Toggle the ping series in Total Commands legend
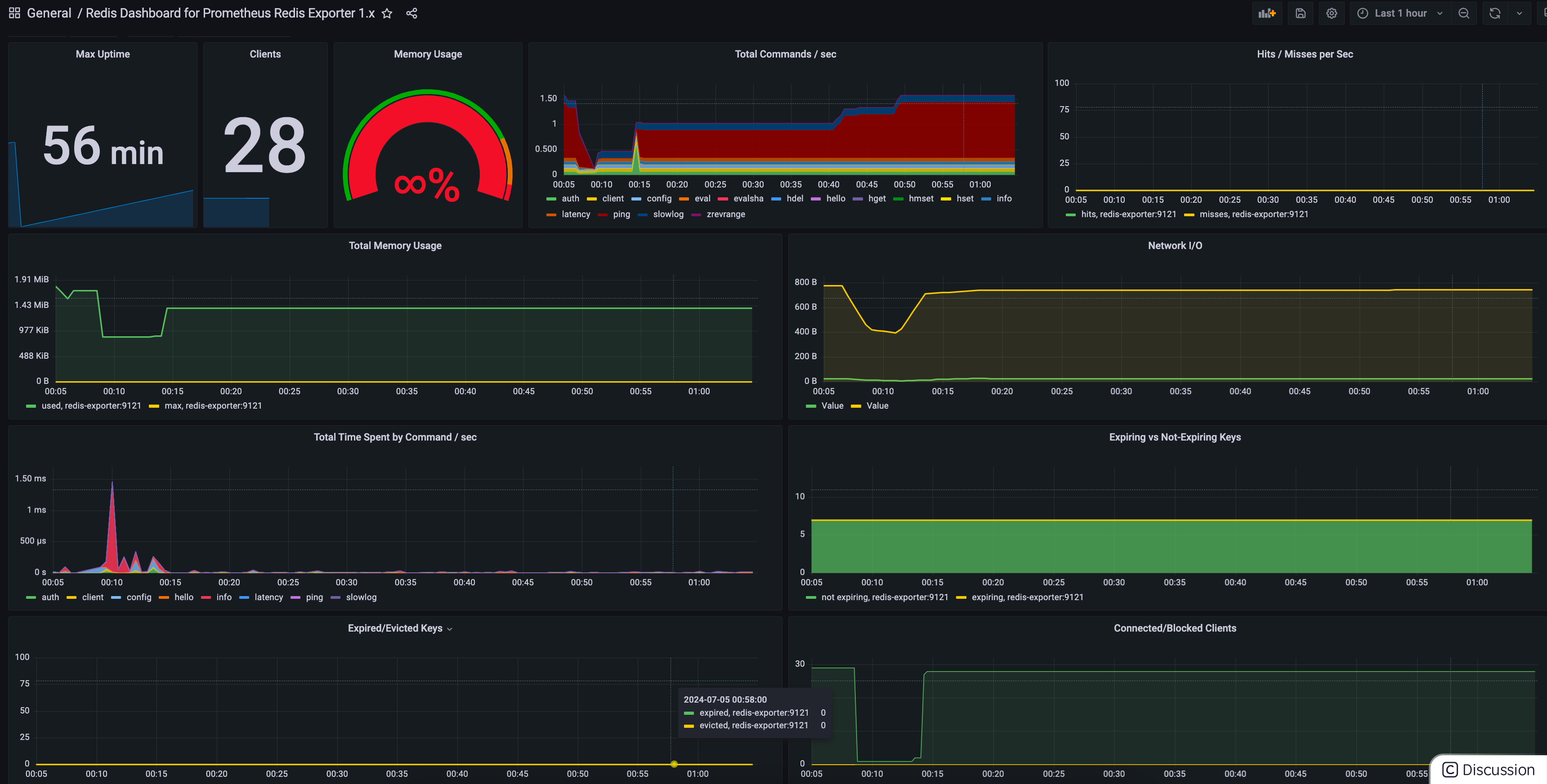This screenshot has width=1547, height=784. point(621,214)
